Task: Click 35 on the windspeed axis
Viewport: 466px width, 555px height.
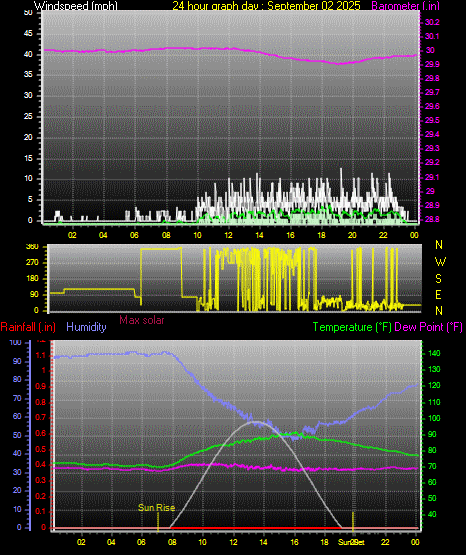Action: [28, 75]
